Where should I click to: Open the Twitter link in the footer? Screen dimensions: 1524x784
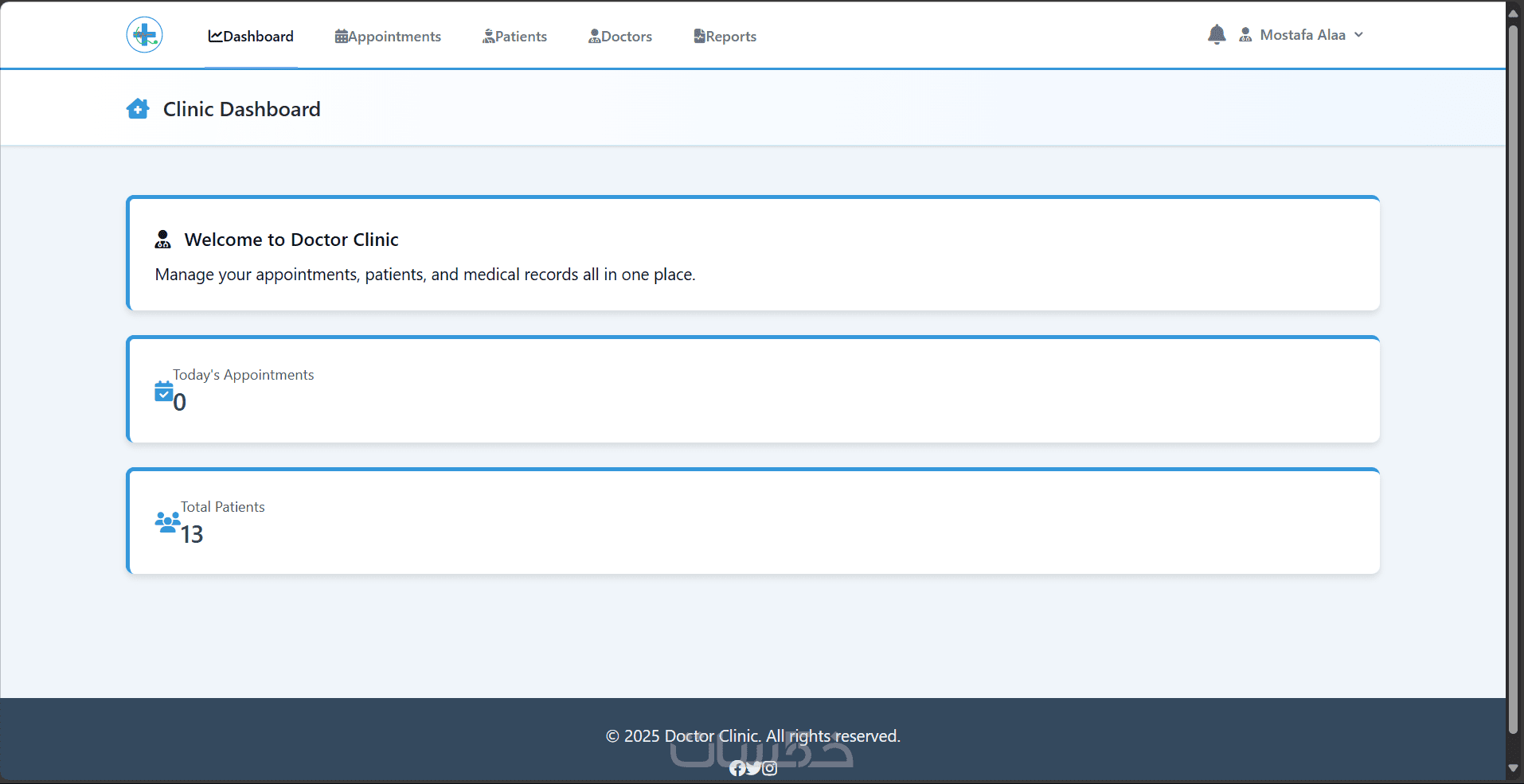[x=753, y=768]
